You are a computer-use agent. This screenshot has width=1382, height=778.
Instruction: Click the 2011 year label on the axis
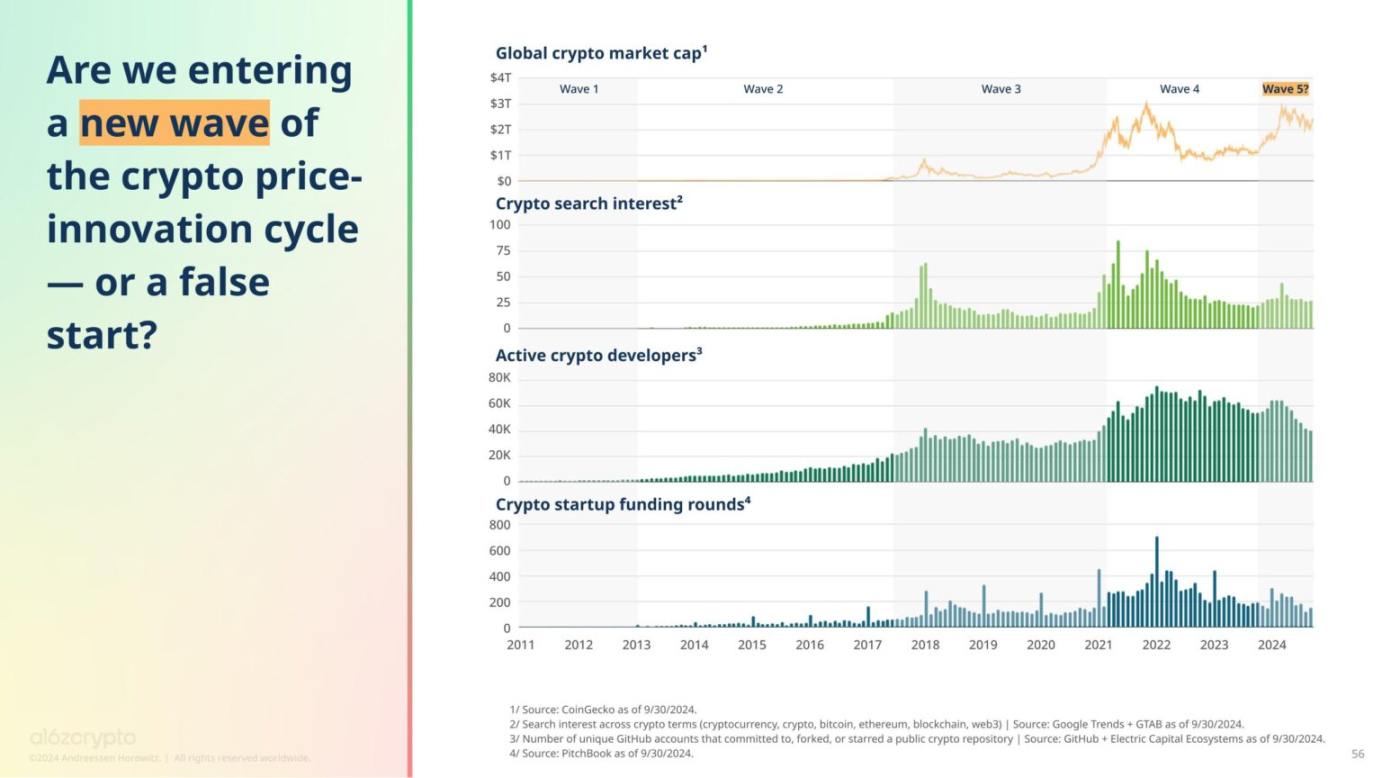tap(520, 645)
